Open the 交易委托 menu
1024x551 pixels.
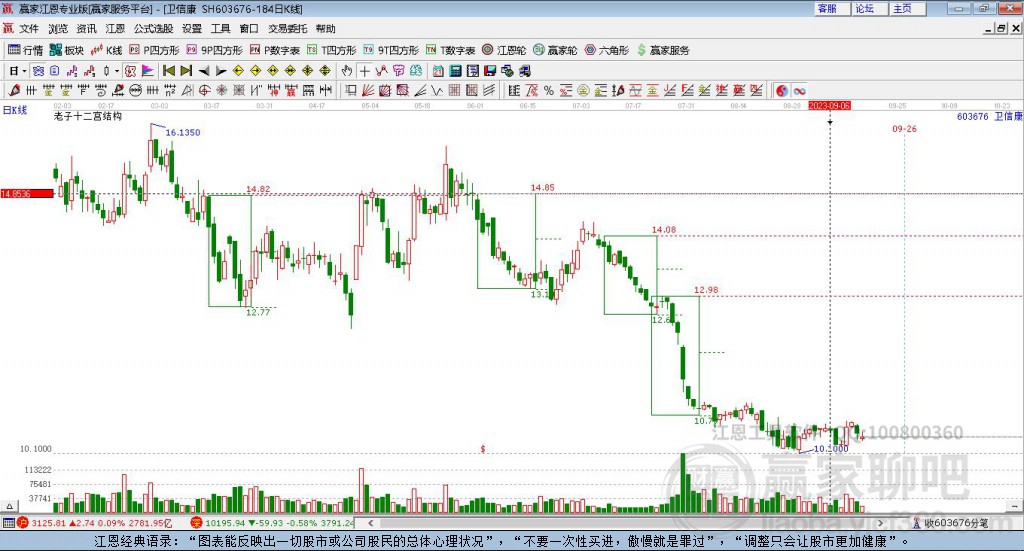(x=287, y=29)
